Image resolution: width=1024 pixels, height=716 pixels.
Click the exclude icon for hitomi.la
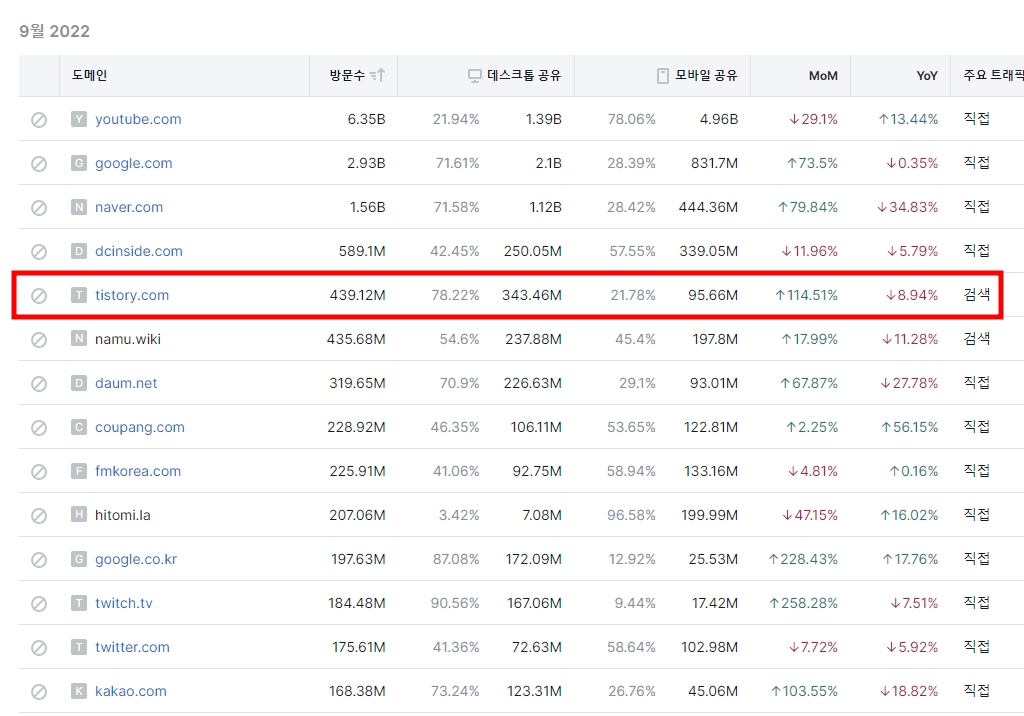[39, 515]
